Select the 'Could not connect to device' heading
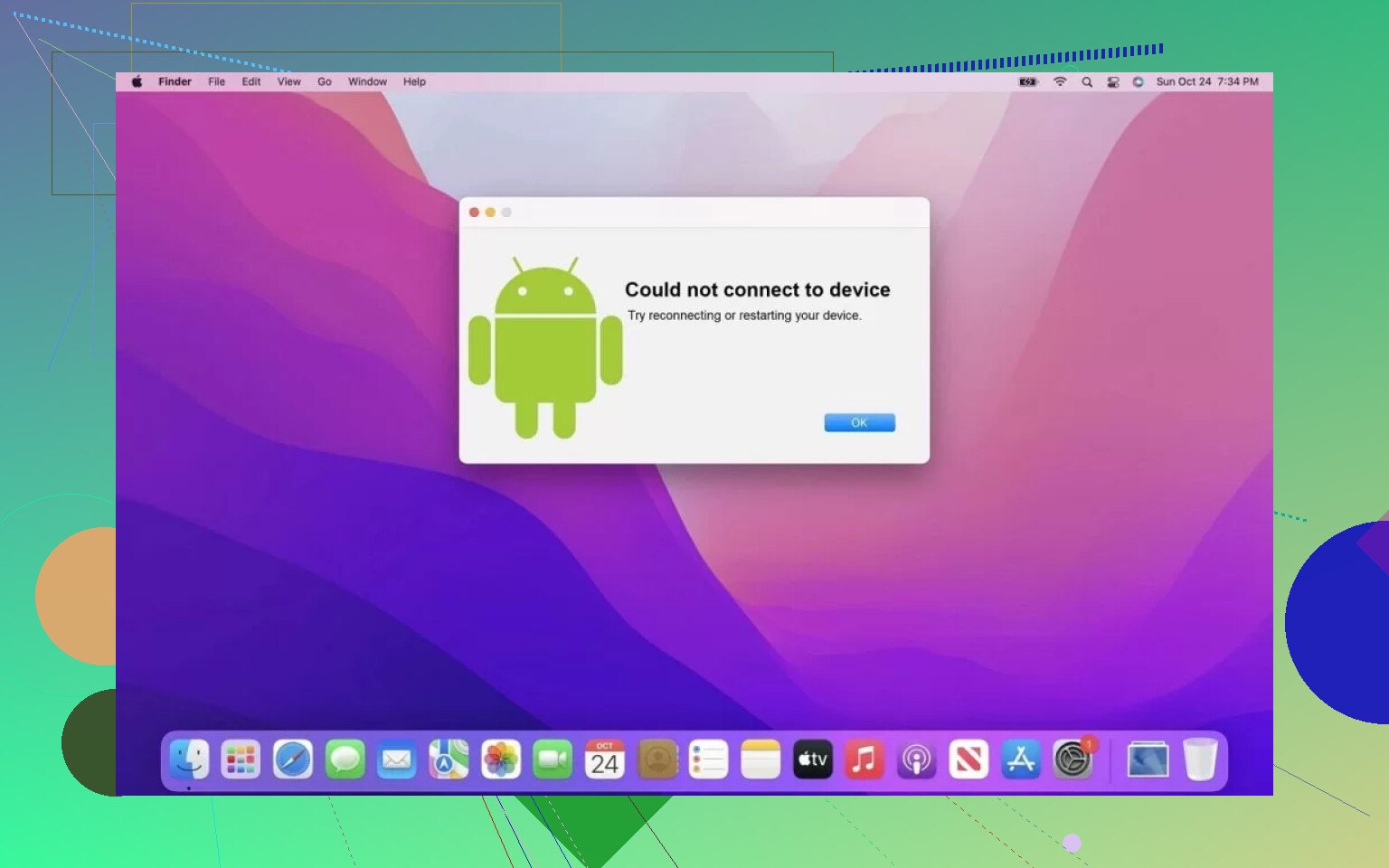 758,289
